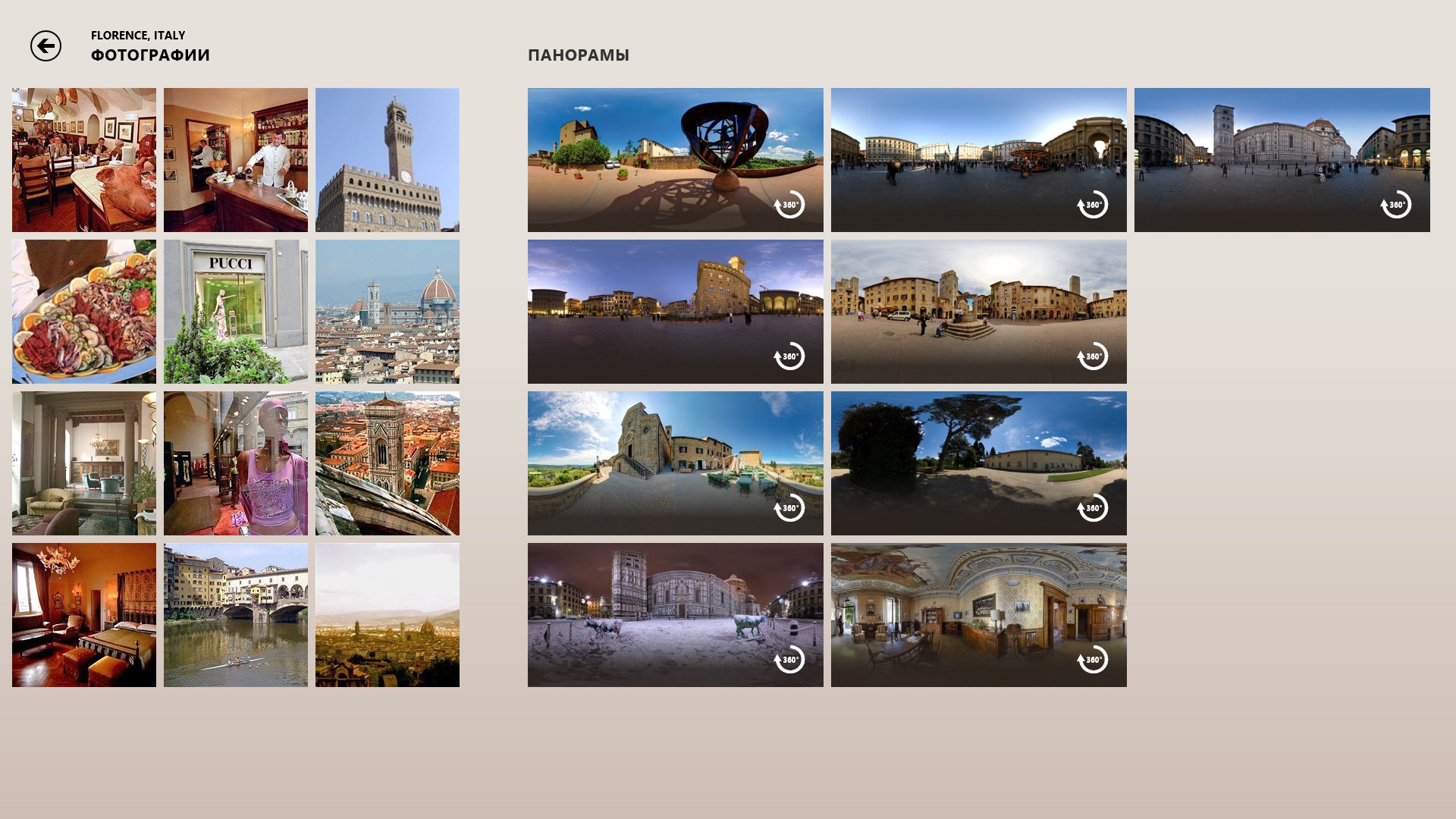Click 360° icon on cathedral dusk panorama
1456x819 pixels.
point(1396,205)
